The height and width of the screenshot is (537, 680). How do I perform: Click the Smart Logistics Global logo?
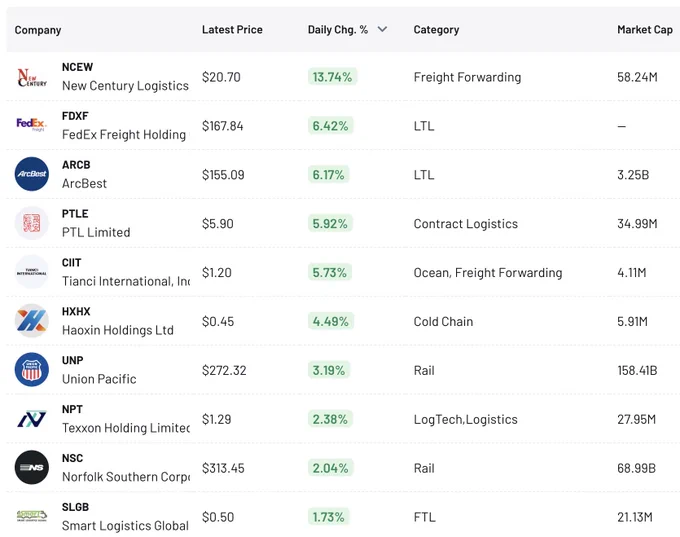point(32,516)
